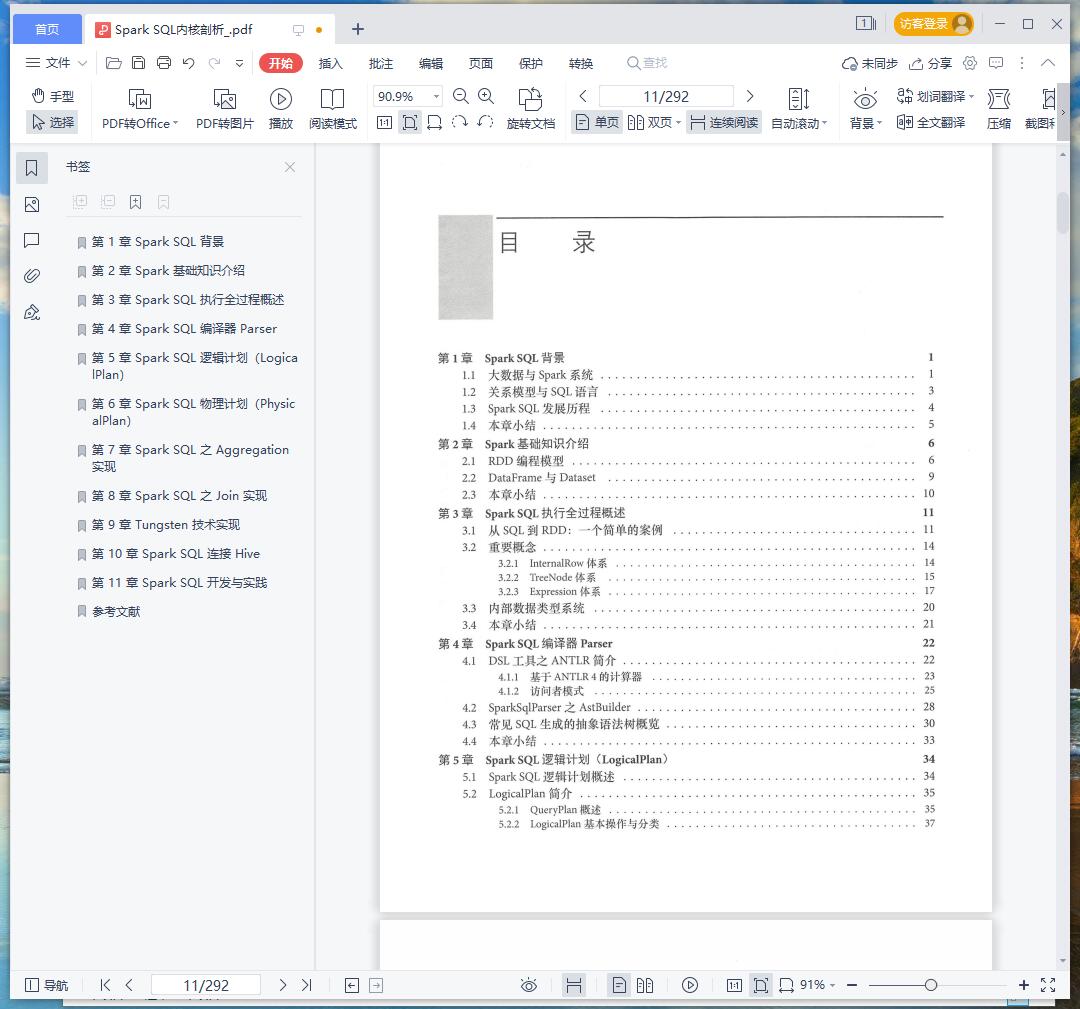
Task: Activate the select tool (选择)
Action: click(53, 122)
